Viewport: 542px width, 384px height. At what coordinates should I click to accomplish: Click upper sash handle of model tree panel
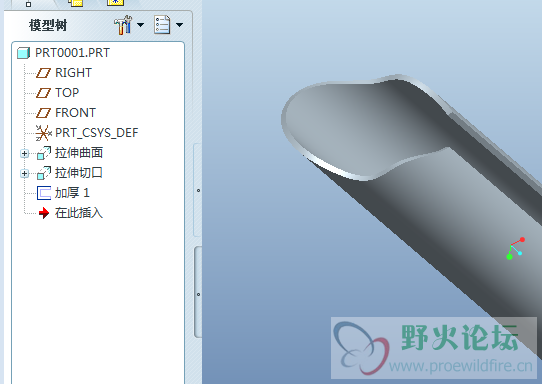tap(198, 190)
